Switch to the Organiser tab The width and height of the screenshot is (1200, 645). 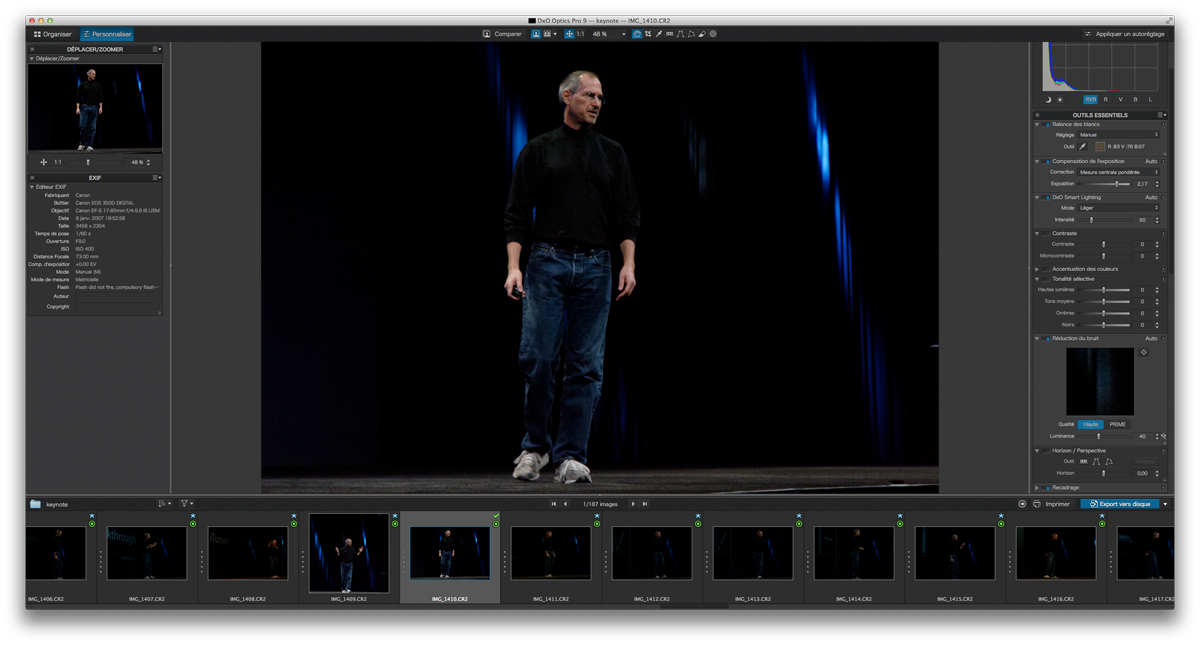(53, 34)
